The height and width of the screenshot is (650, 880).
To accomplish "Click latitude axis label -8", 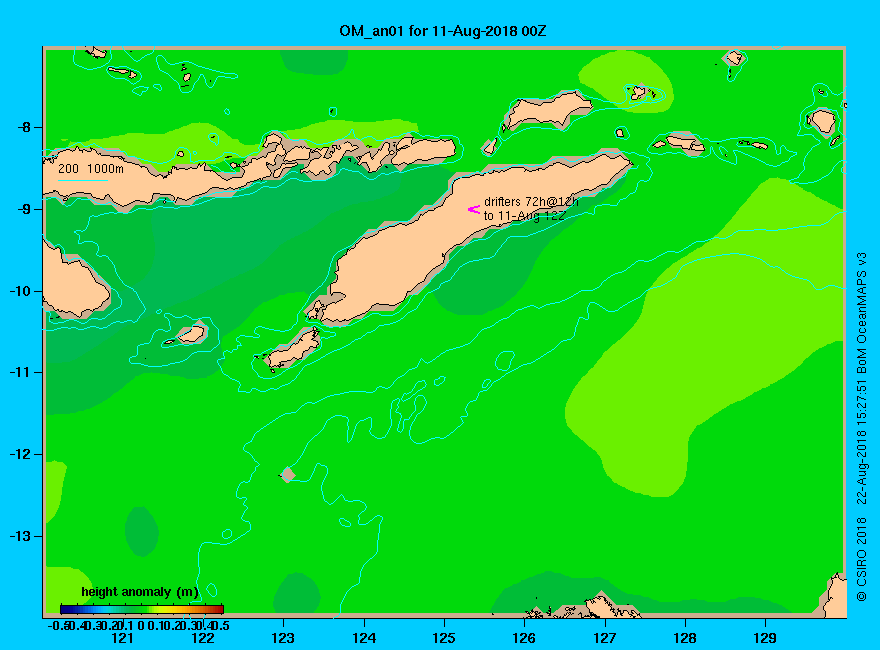I will [25, 127].
